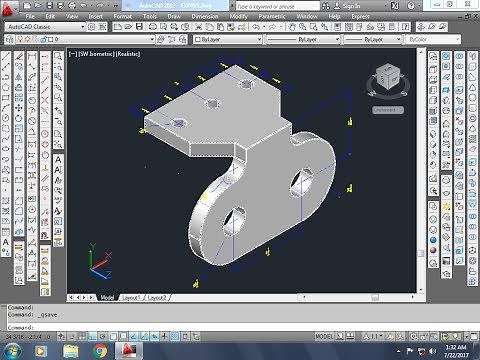Toggle Grid Display in the status bar
This screenshot has height=360, width=480.
(82, 337)
